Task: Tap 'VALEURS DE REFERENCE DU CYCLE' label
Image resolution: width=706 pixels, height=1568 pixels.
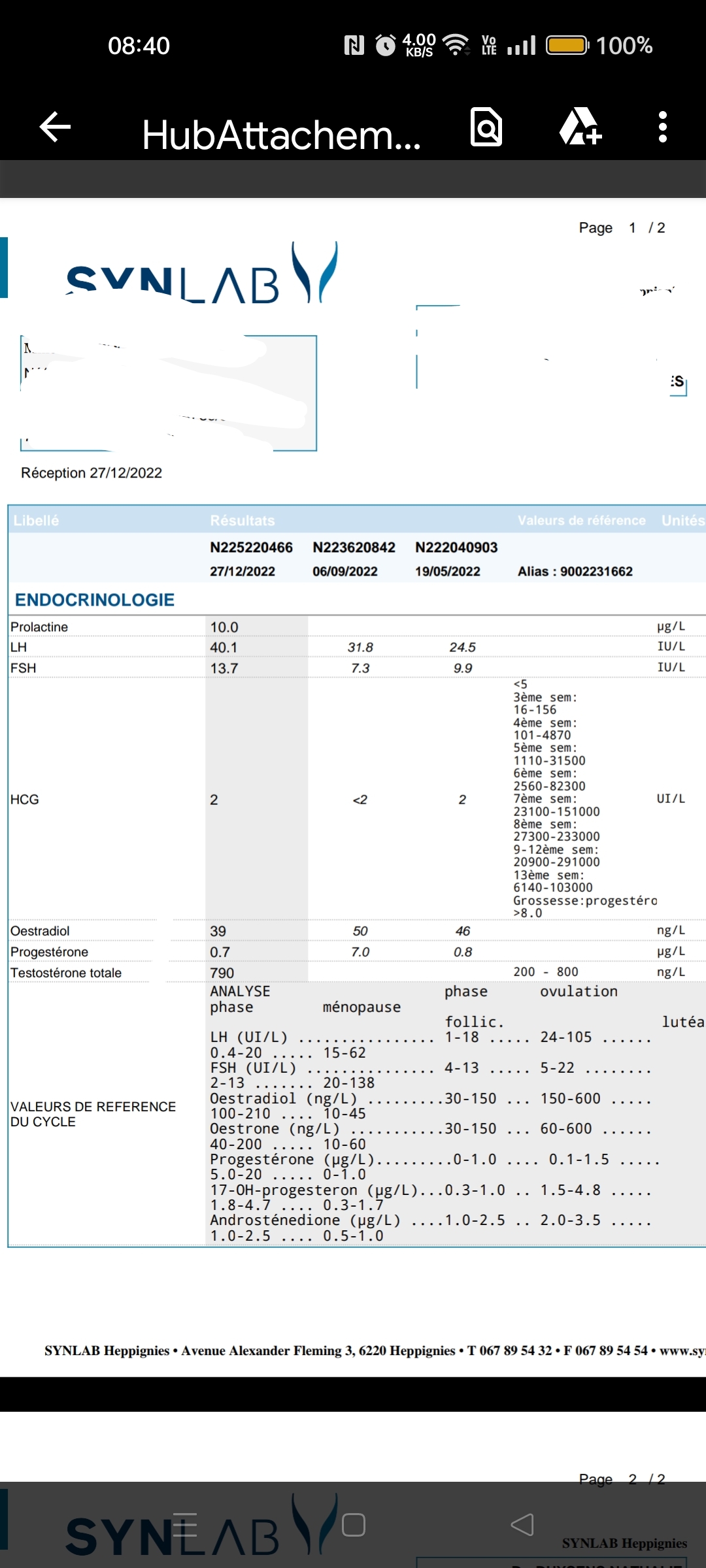Action: point(93,1114)
